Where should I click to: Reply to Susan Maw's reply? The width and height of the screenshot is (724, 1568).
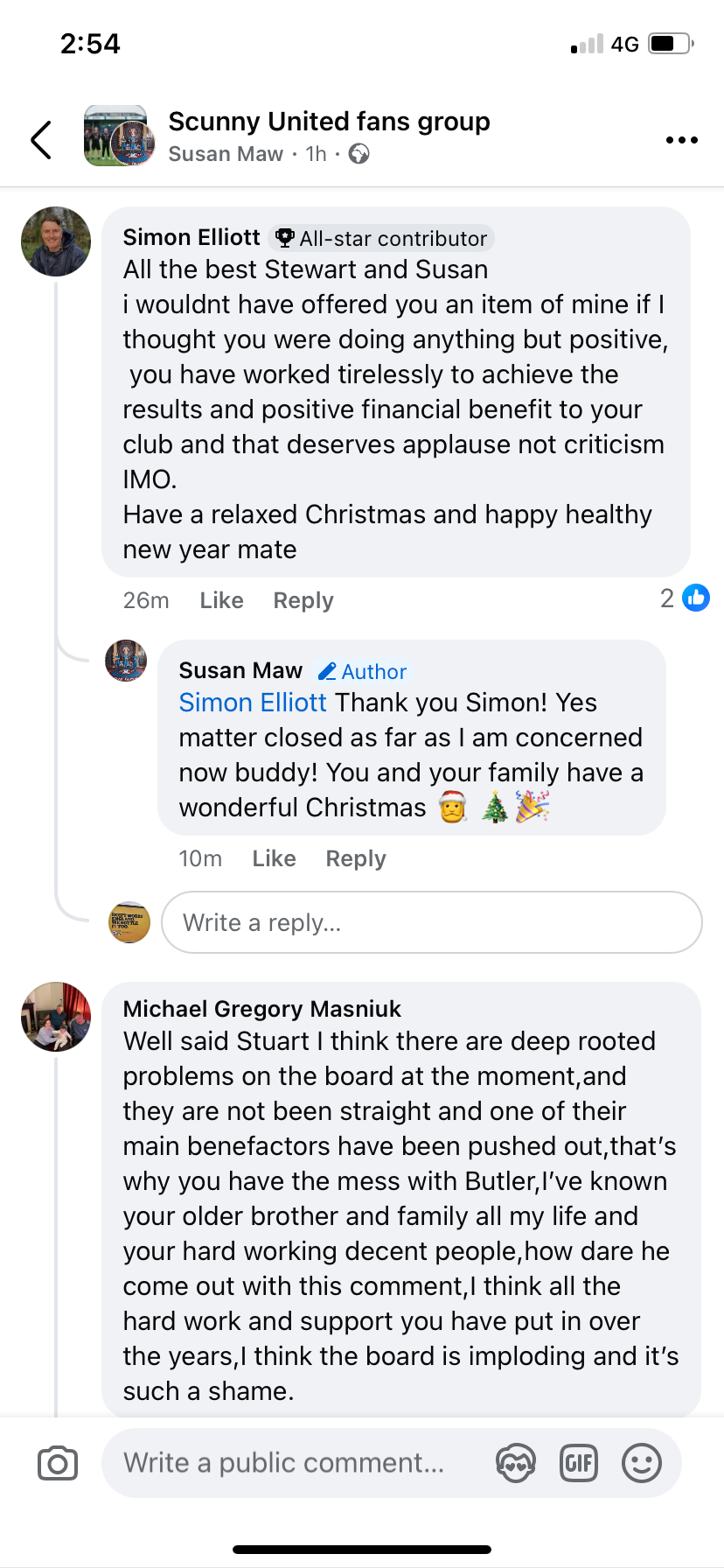[x=356, y=858]
